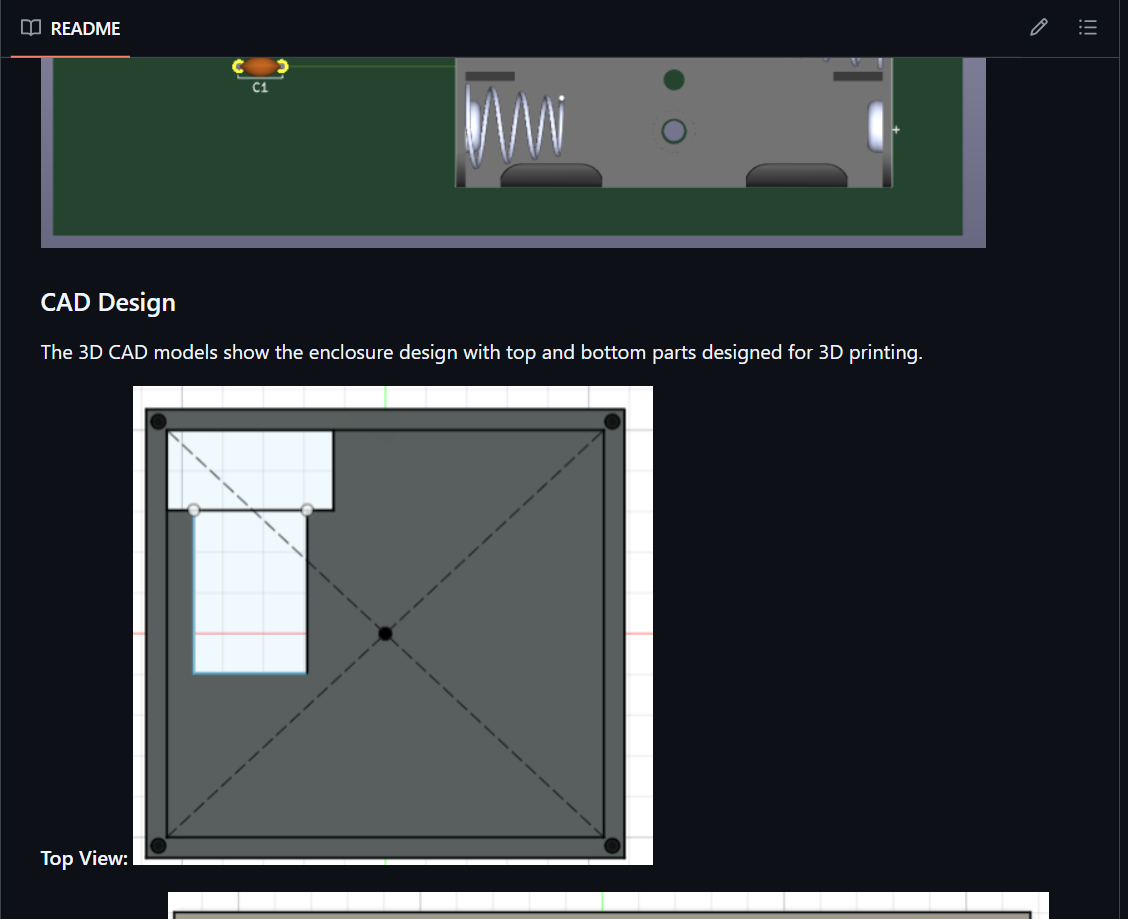Viewport: 1128px width, 919px height.
Task: Click the book icon beside README
Action: [x=31, y=28]
